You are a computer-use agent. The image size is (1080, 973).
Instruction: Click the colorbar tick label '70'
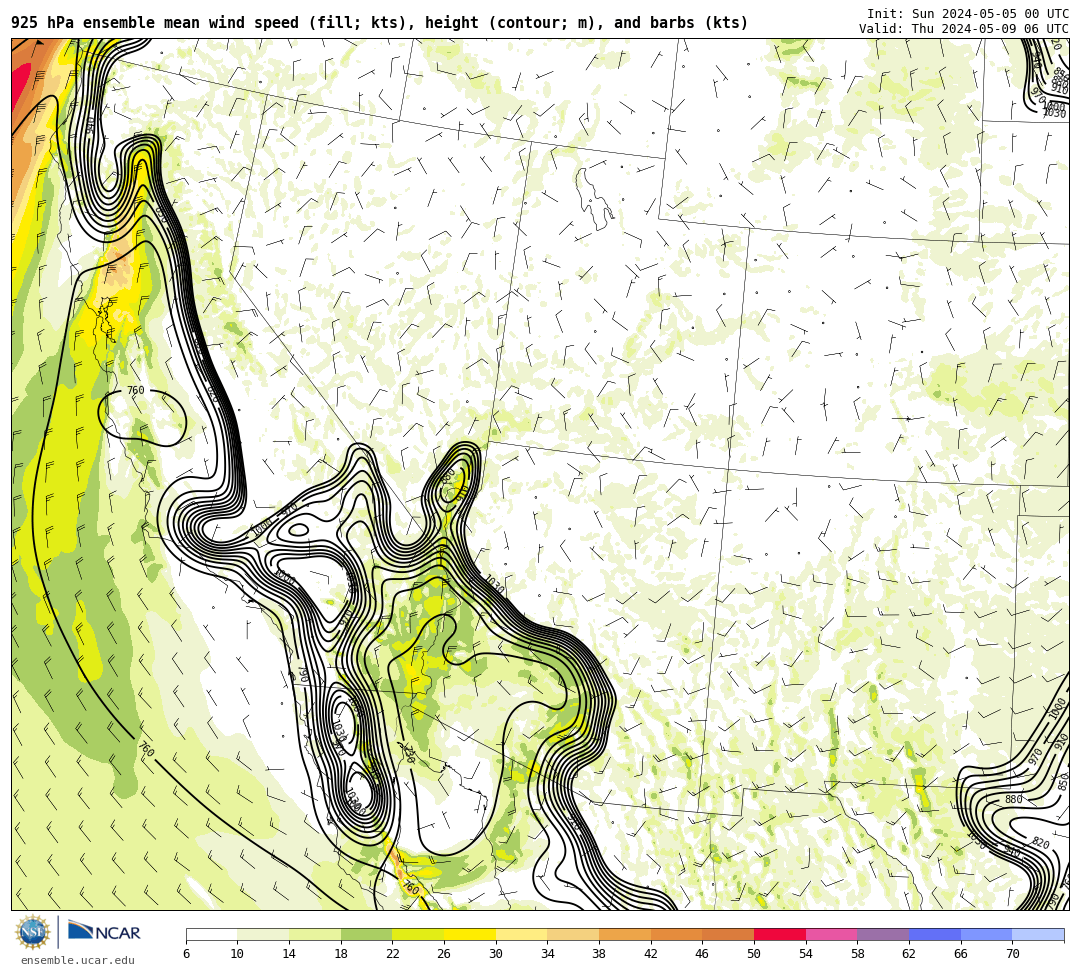click(x=1012, y=954)
